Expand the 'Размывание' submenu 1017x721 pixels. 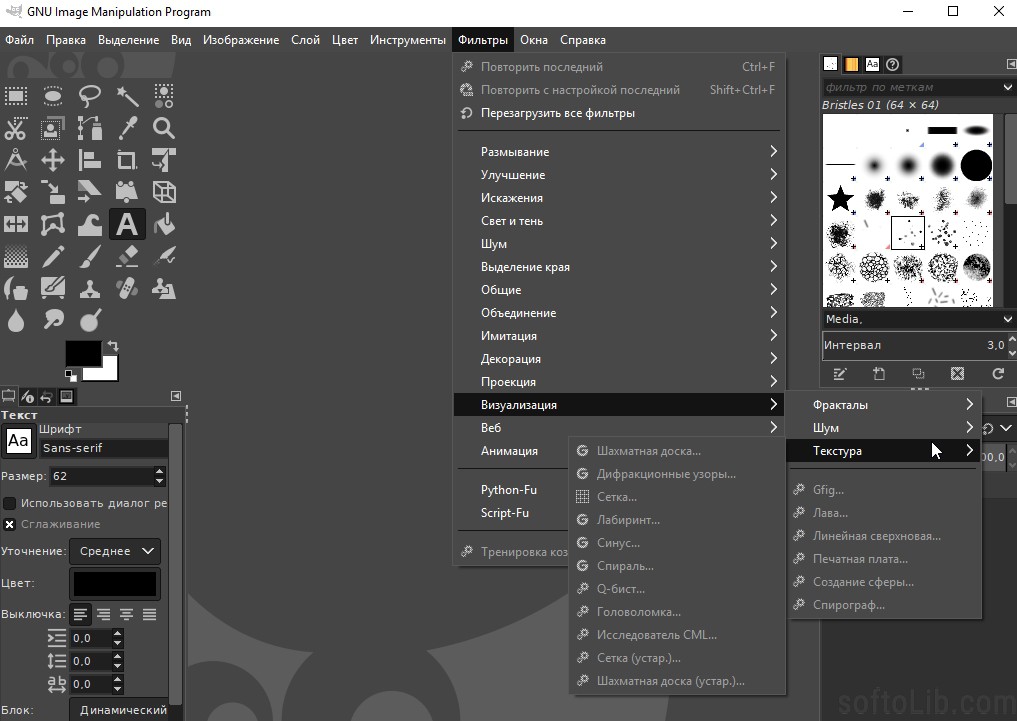click(619, 152)
